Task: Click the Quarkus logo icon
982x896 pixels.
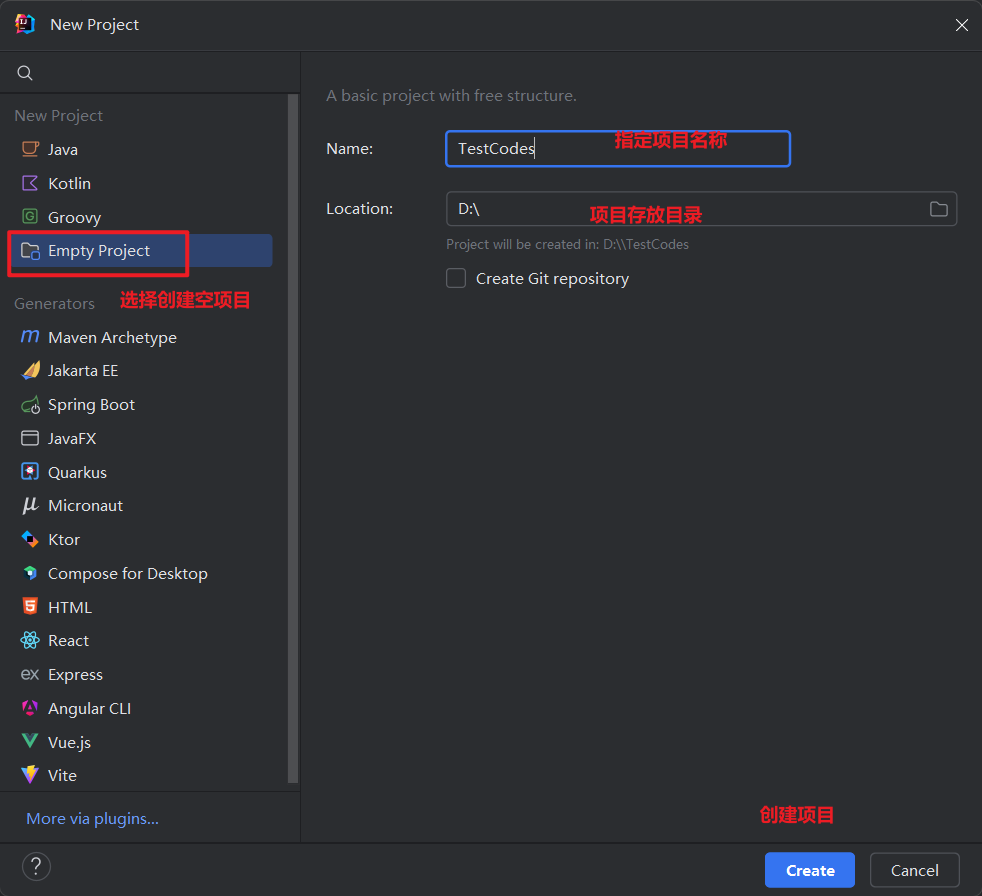Action: click(x=30, y=471)
